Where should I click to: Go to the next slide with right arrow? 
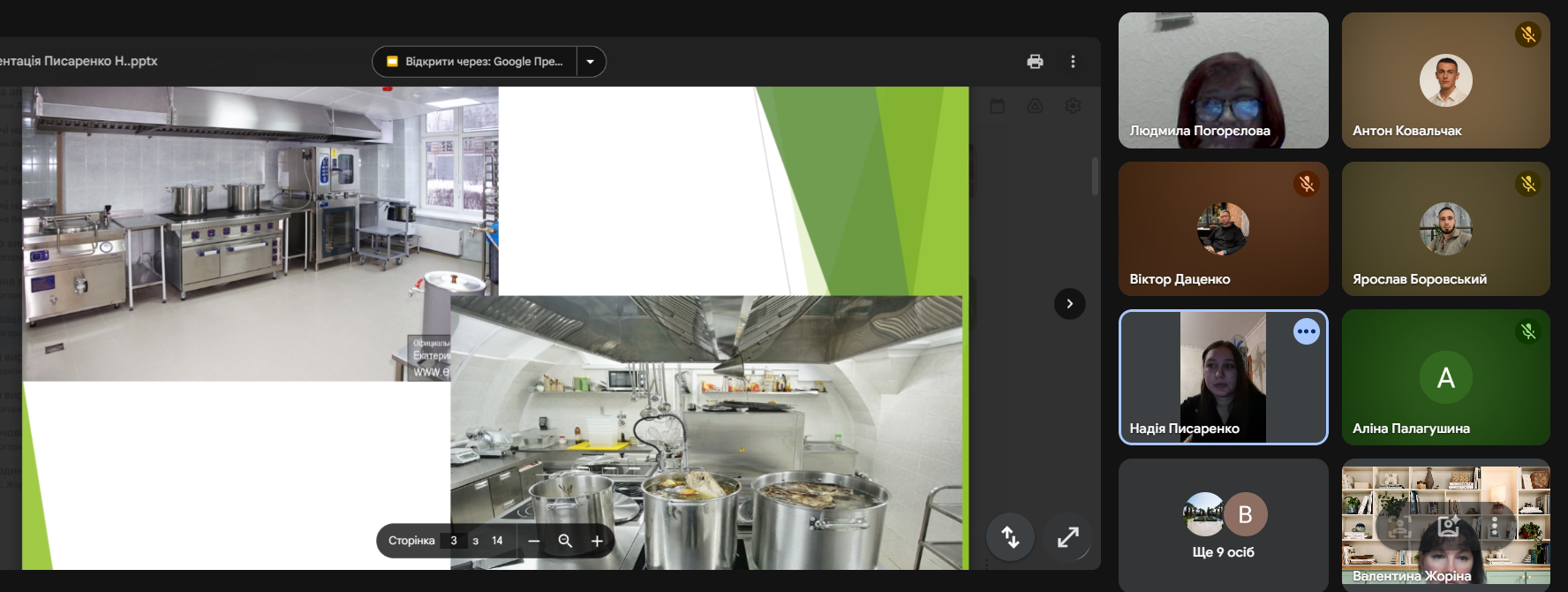(x=1069, y=304)
